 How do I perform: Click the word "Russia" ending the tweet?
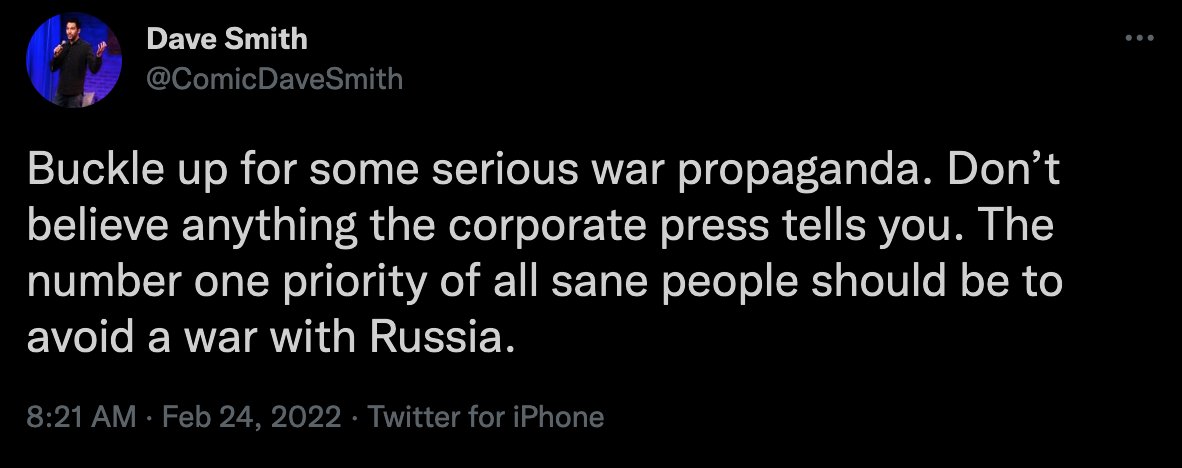point(435,338)
